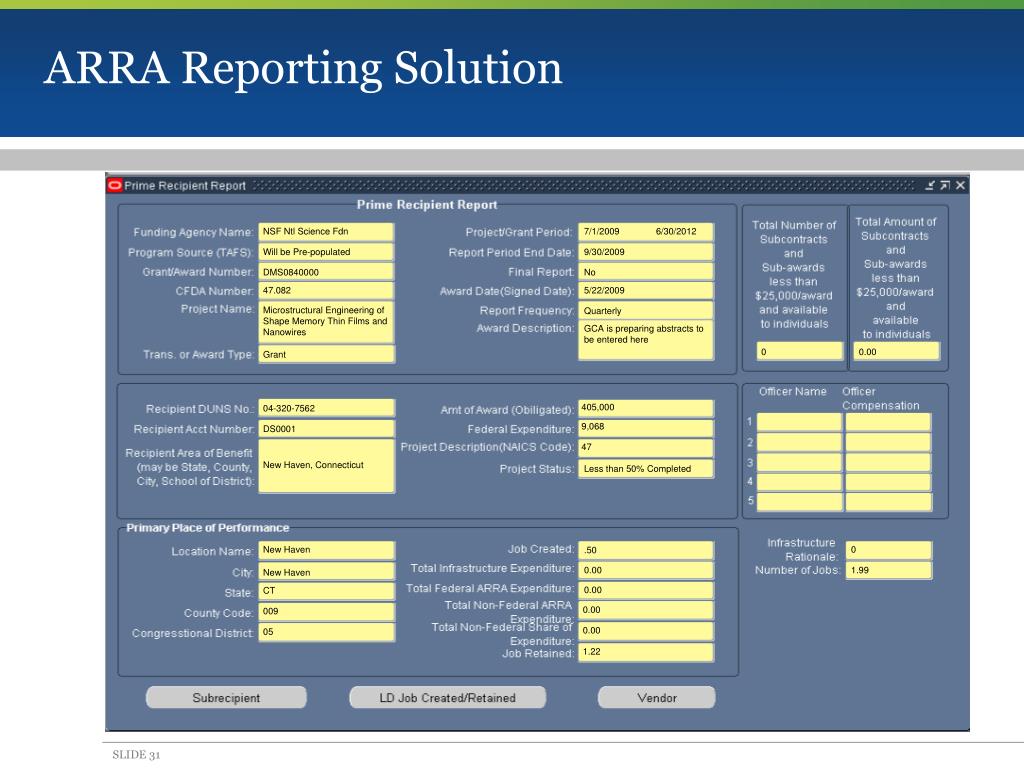
Task: Select the Report Period End Date field
Action: click(646, 252)
